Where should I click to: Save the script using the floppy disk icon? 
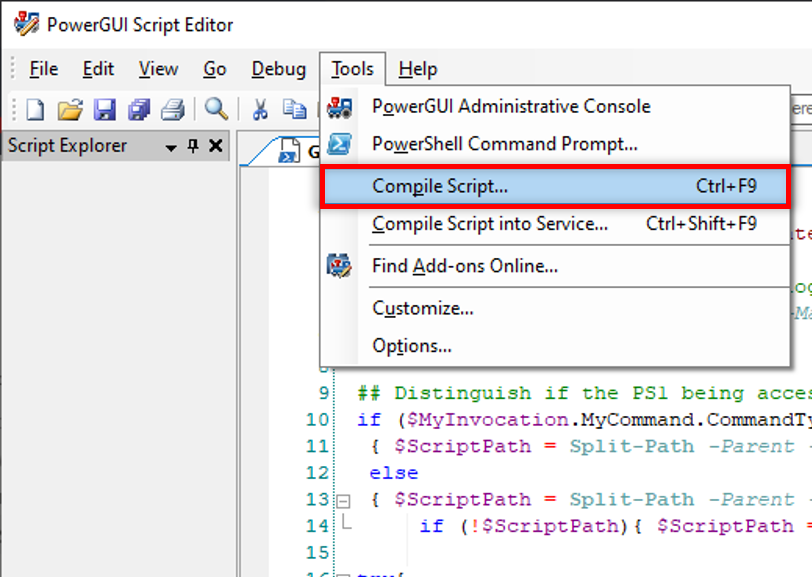click(105, 109)
